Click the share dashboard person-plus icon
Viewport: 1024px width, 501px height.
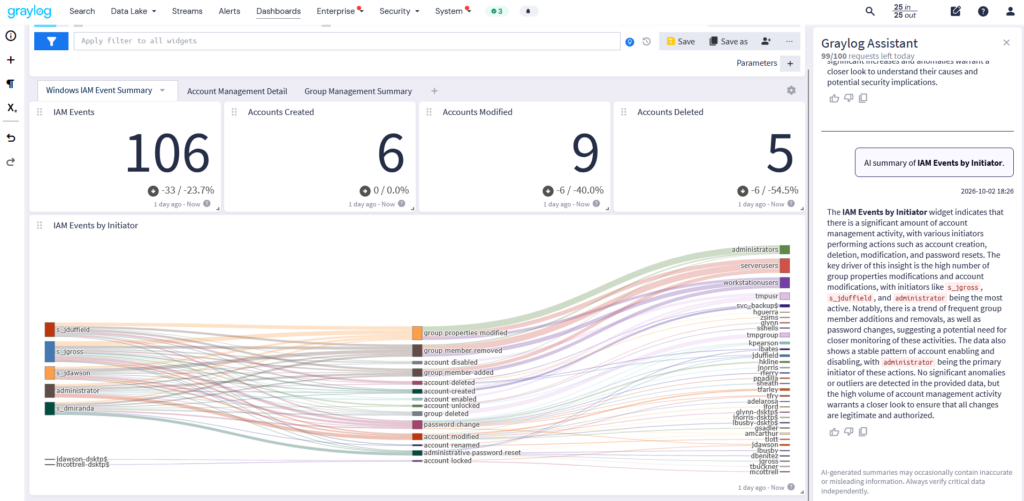click(766, 41)
